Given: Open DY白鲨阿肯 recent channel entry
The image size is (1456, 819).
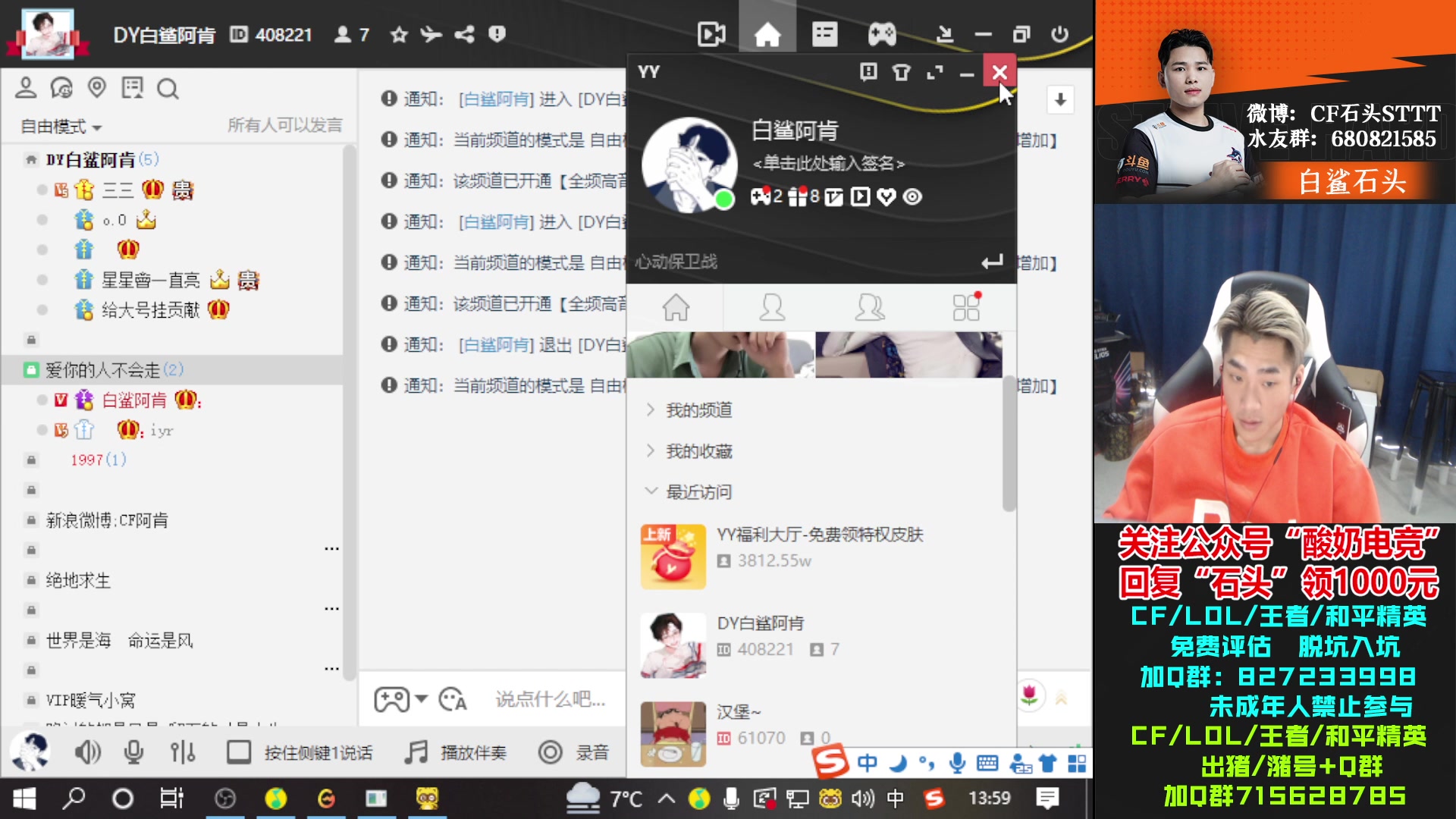Looking at the screenshot, I should coord(819,645).
